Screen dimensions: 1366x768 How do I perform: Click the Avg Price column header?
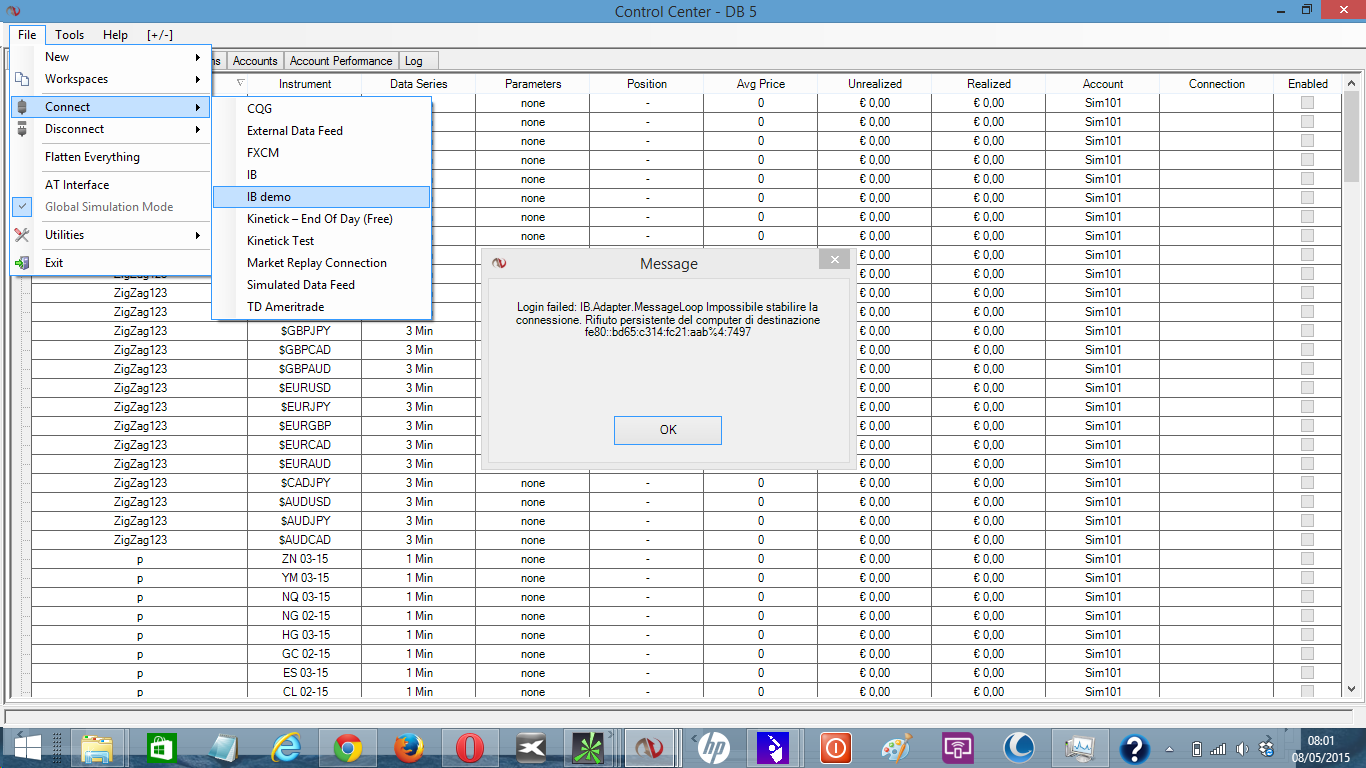[761, 84]
